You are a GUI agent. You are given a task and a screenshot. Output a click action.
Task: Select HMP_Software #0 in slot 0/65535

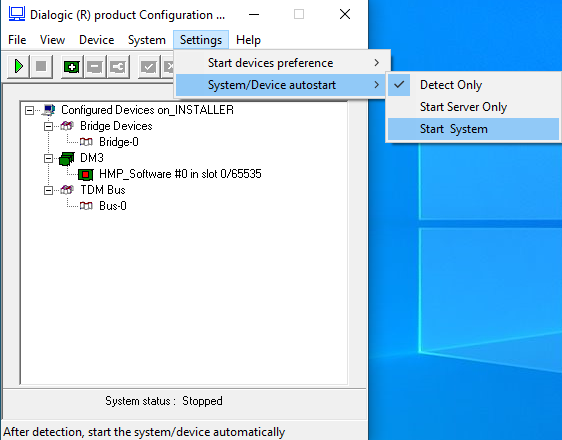(180, 174)
